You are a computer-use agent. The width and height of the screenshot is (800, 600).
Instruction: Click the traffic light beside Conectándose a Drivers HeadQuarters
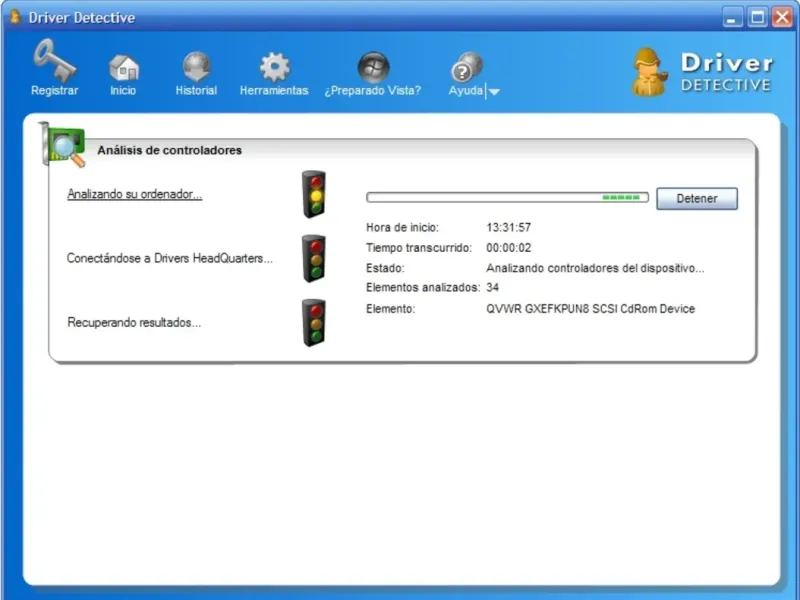(314, 258)
